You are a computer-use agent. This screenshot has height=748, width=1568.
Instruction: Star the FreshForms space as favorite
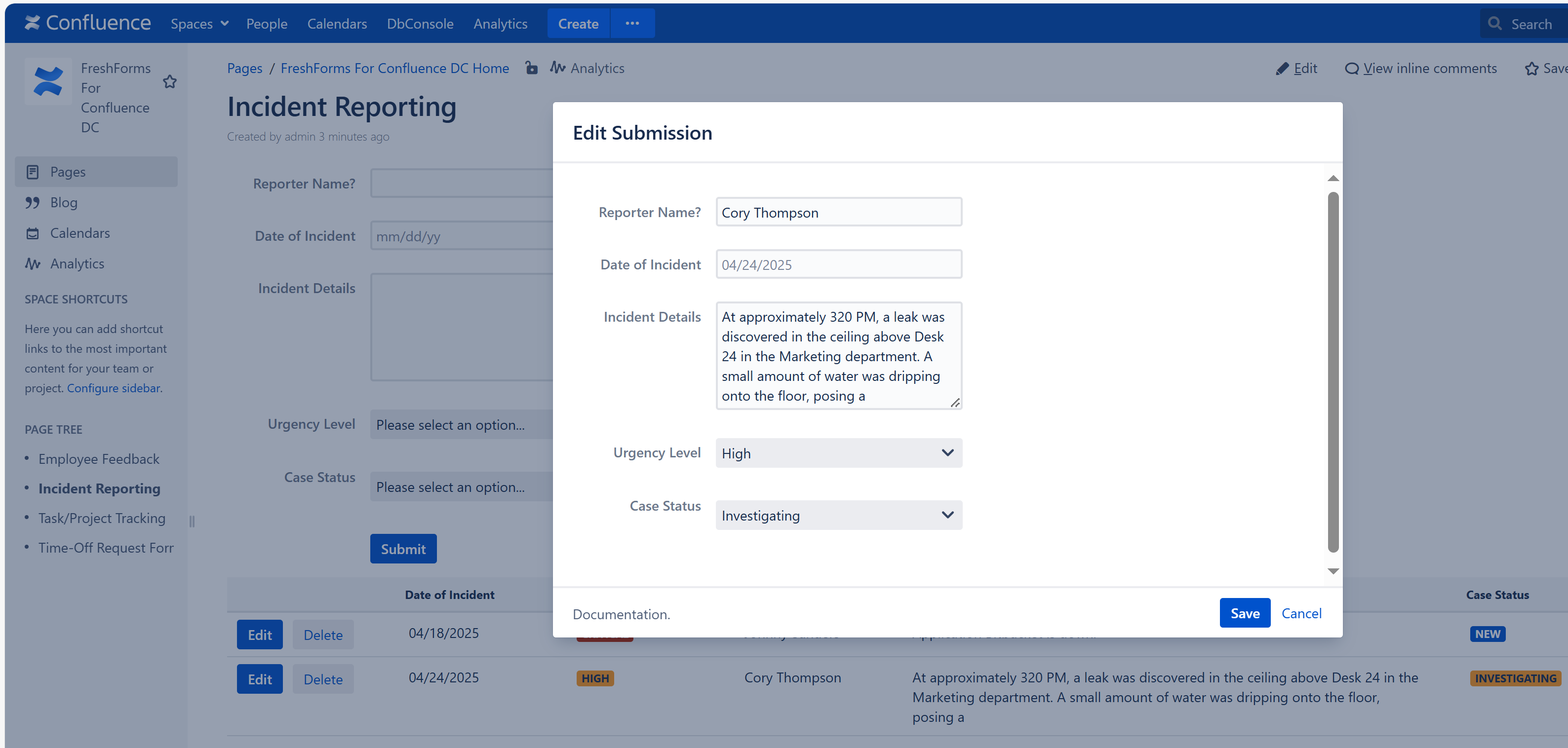click(170, 81)
